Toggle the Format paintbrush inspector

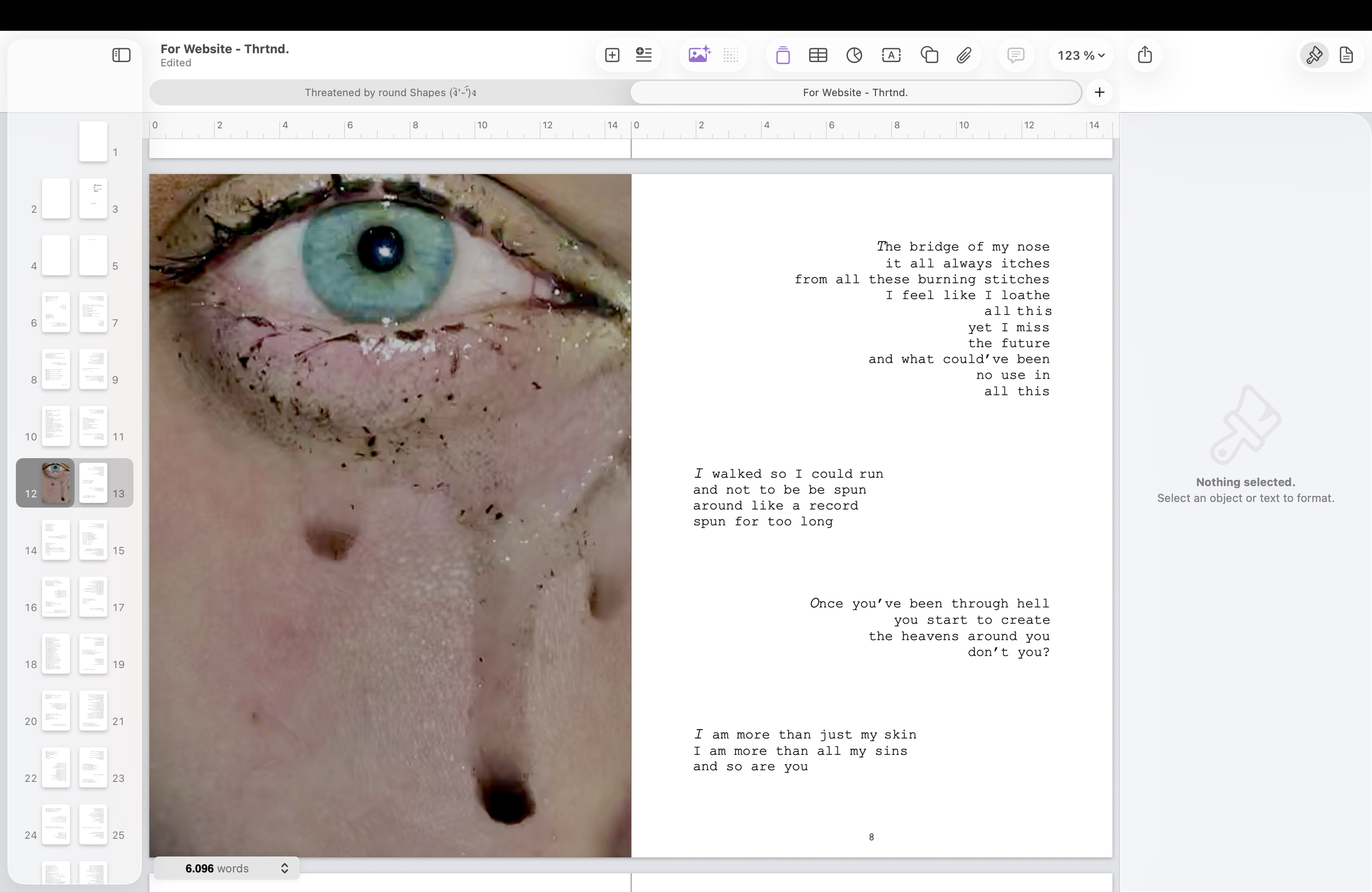pyautogui.click(x=1314, y=55)
